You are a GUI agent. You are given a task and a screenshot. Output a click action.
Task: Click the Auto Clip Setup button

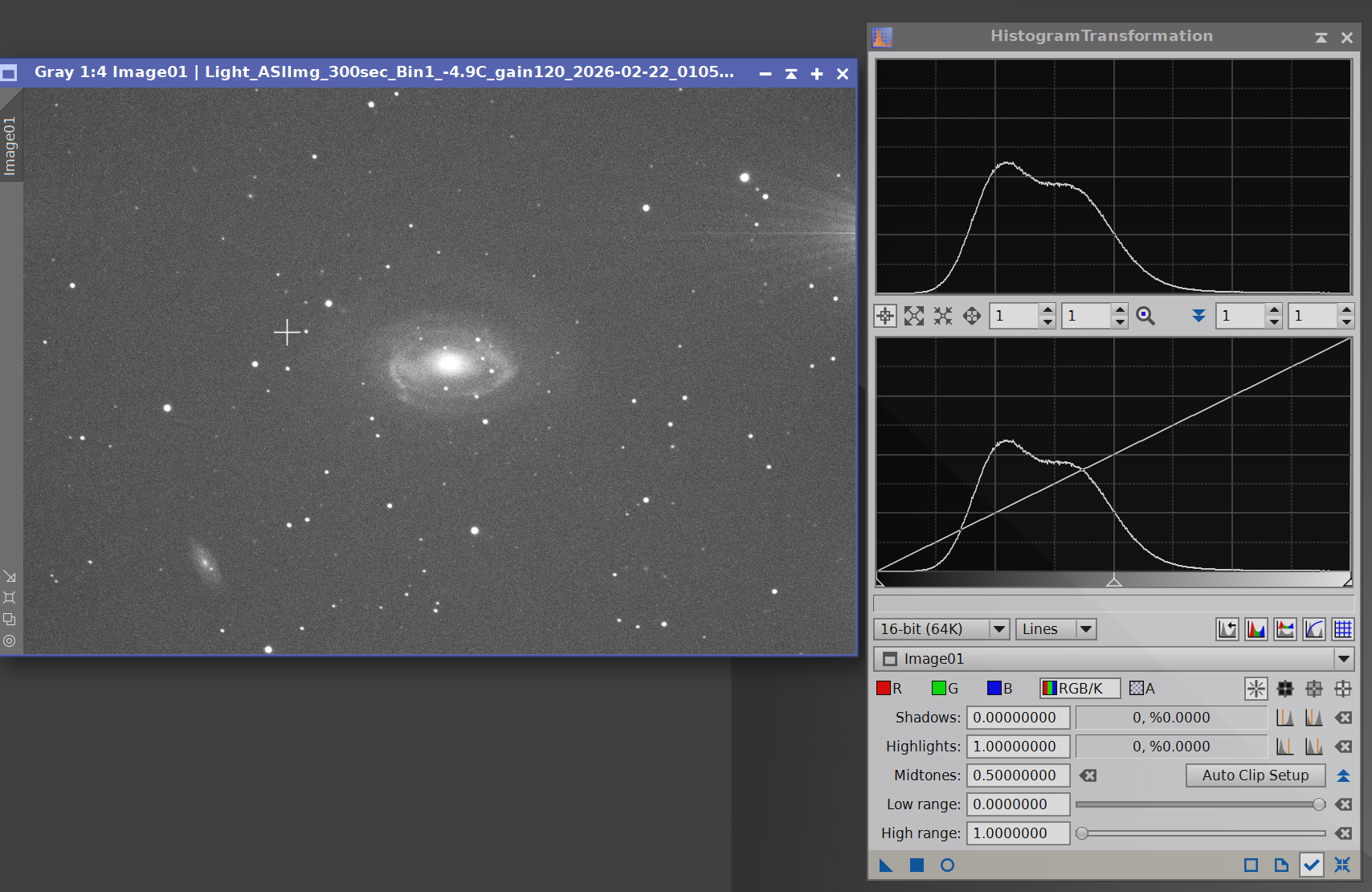click(1255, 775)
